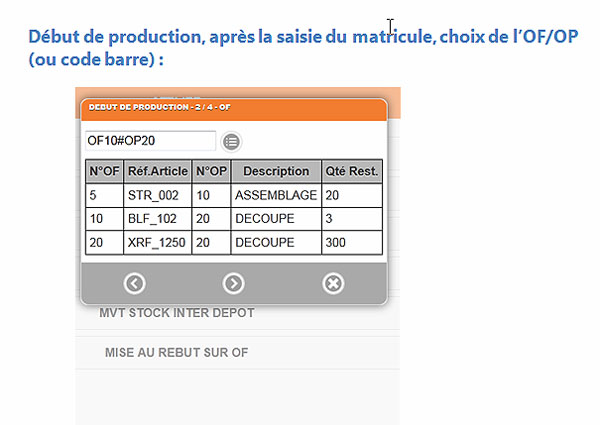Select MISE AU REBUT SUR OF
This screenshot has height=425, width=600.
click(176, 353)
